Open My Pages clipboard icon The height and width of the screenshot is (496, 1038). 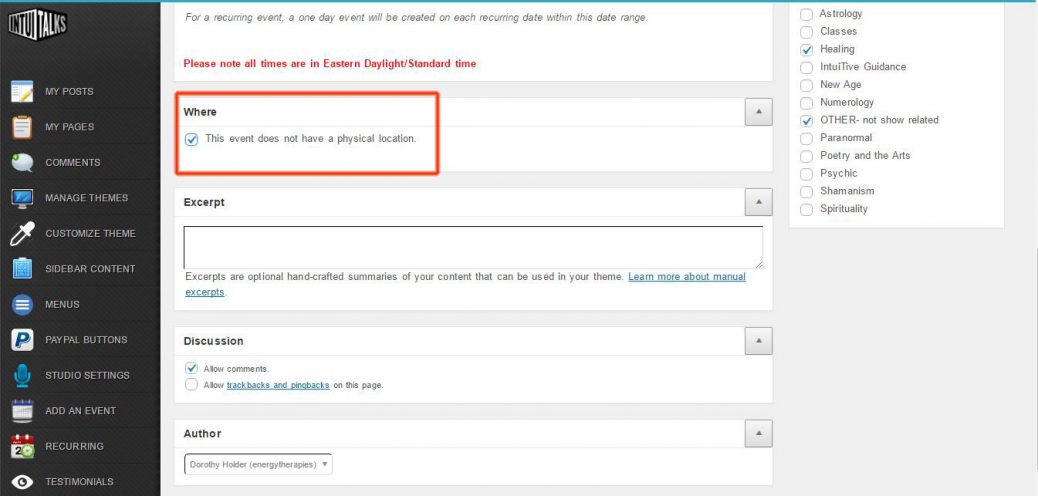22,126
